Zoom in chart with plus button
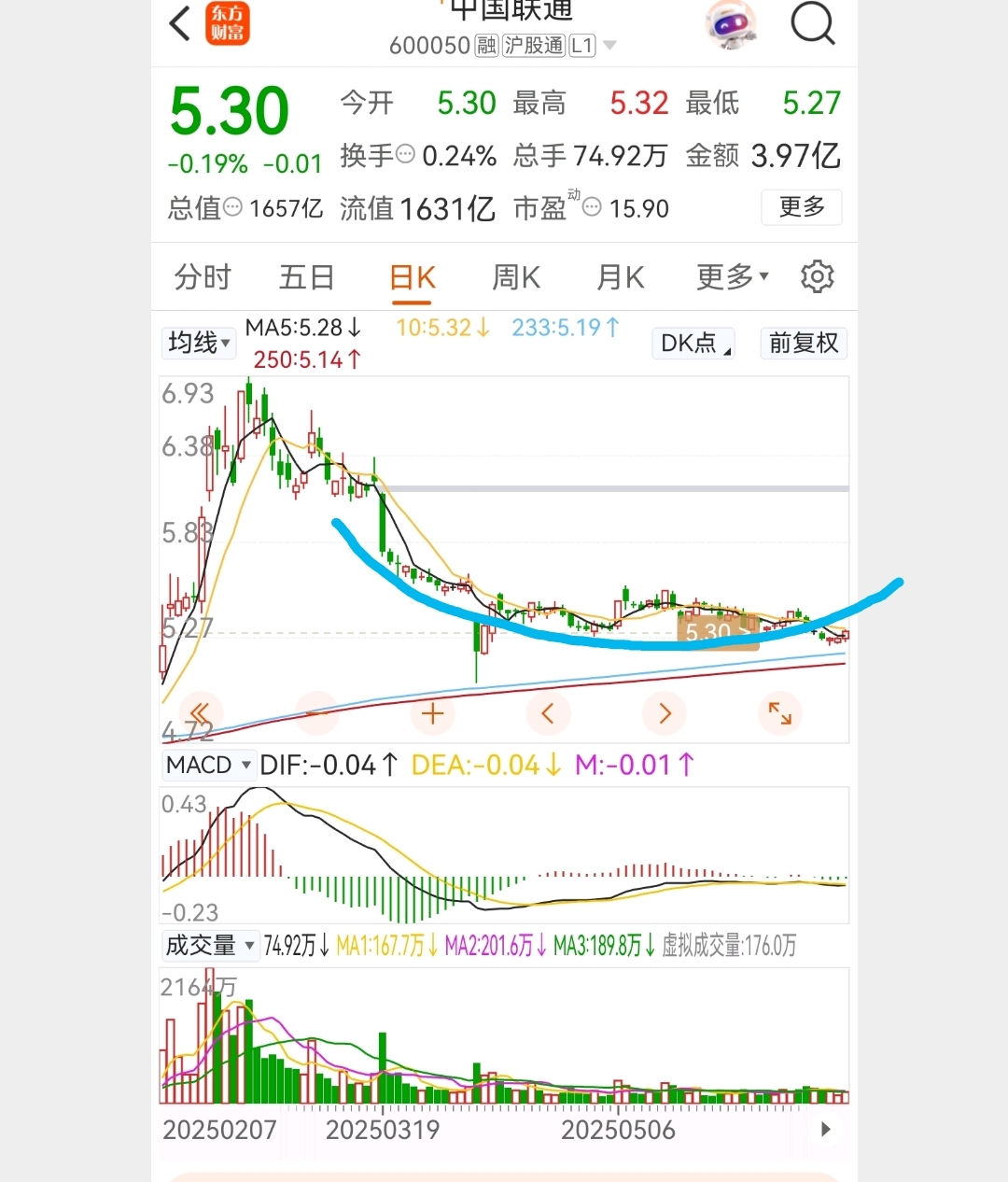The width and height of the screenshot is (1008, 1182). (x=432, y=714)
